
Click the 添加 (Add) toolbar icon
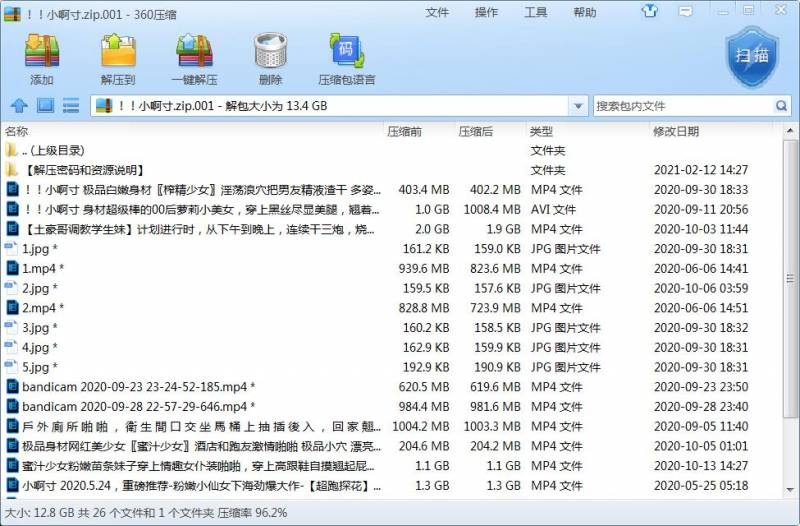coord(42,58)
